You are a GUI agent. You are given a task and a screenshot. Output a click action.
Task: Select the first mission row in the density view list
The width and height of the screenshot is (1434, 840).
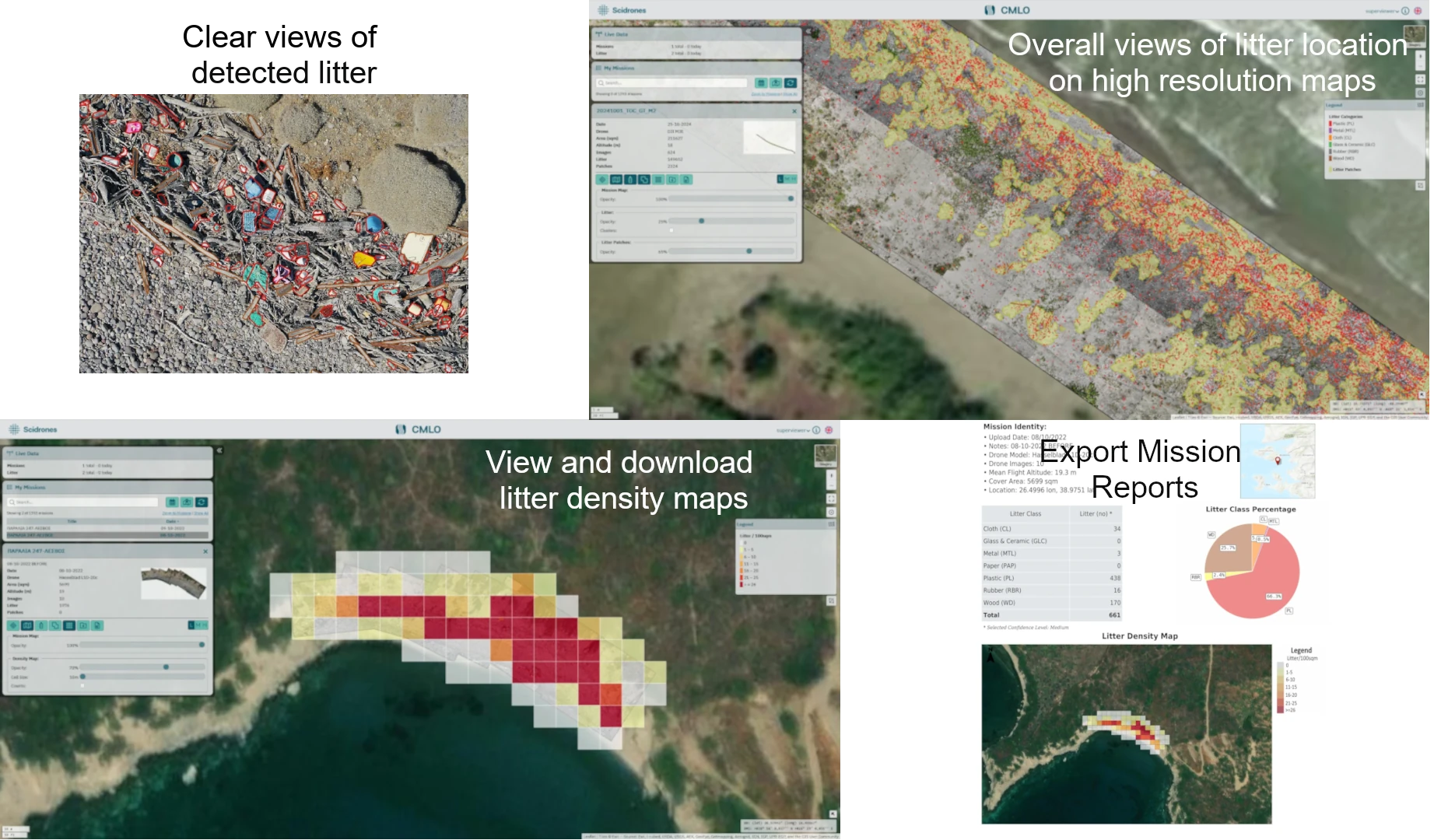(x=107, y=528)
